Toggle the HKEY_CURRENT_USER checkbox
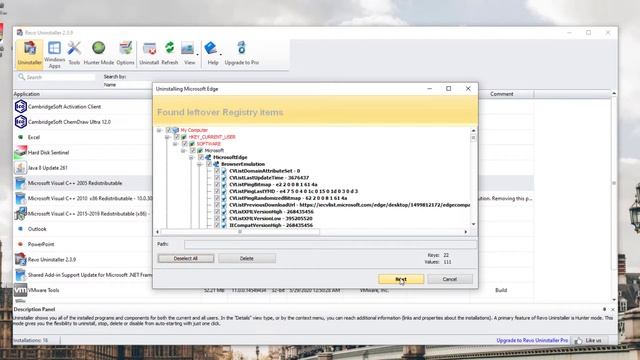The height and width of the screenshot is (360, 640). click(x=176, y=137)
